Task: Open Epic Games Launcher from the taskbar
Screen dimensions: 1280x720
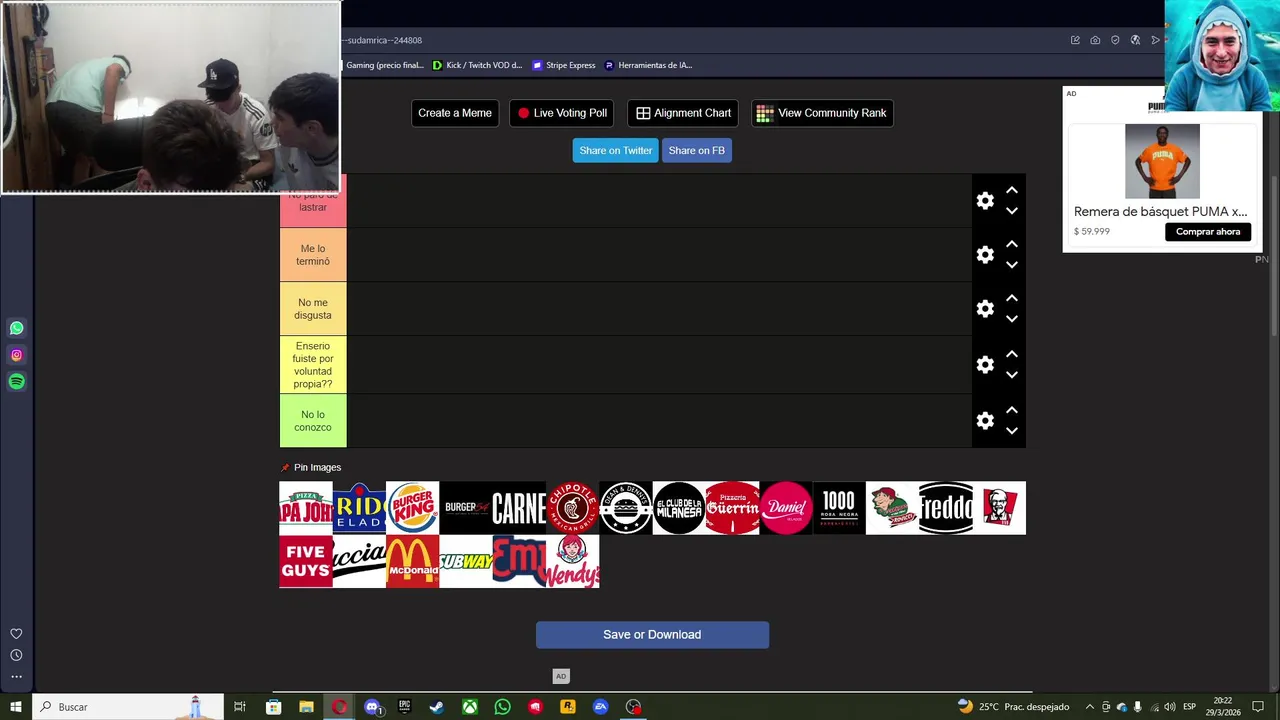Action: tap(405, 707)
